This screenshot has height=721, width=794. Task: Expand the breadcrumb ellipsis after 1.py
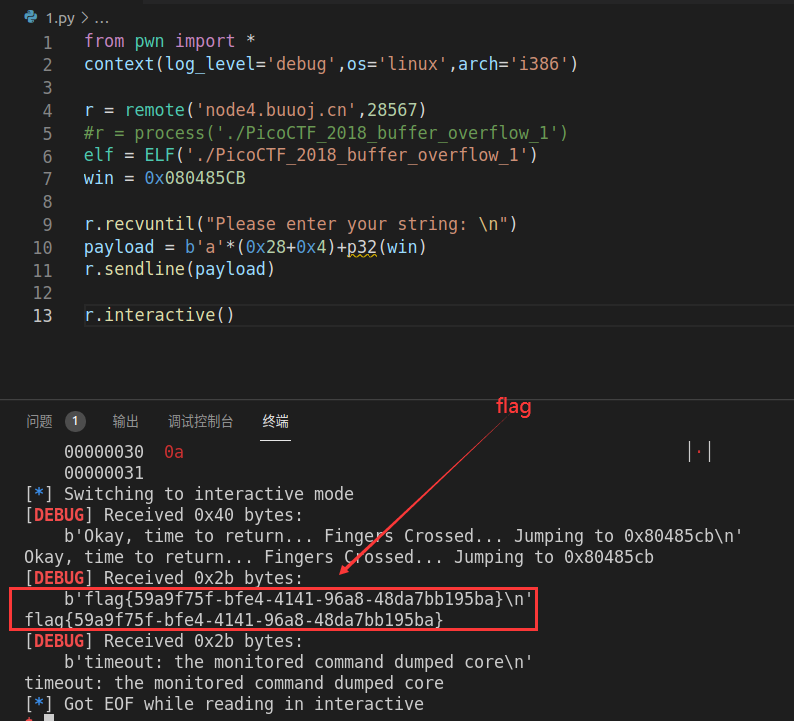101,18
